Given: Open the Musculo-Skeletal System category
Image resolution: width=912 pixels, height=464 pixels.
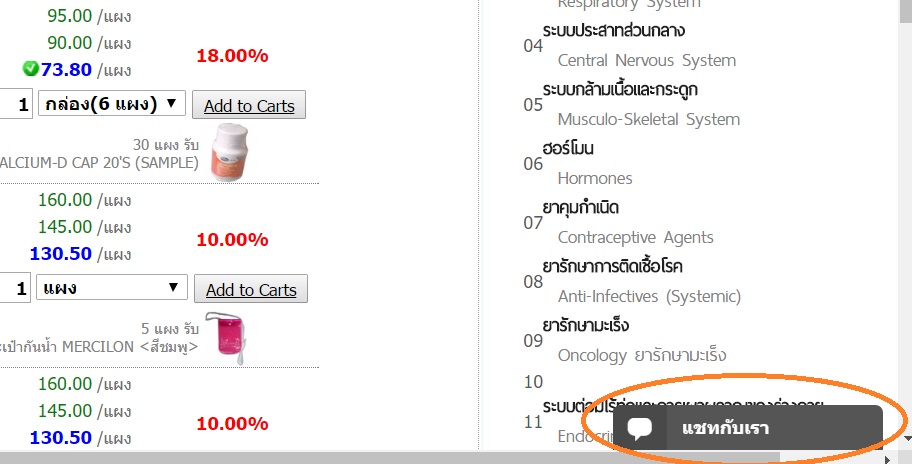Looking at the screenshot, I should pos(649,119).
